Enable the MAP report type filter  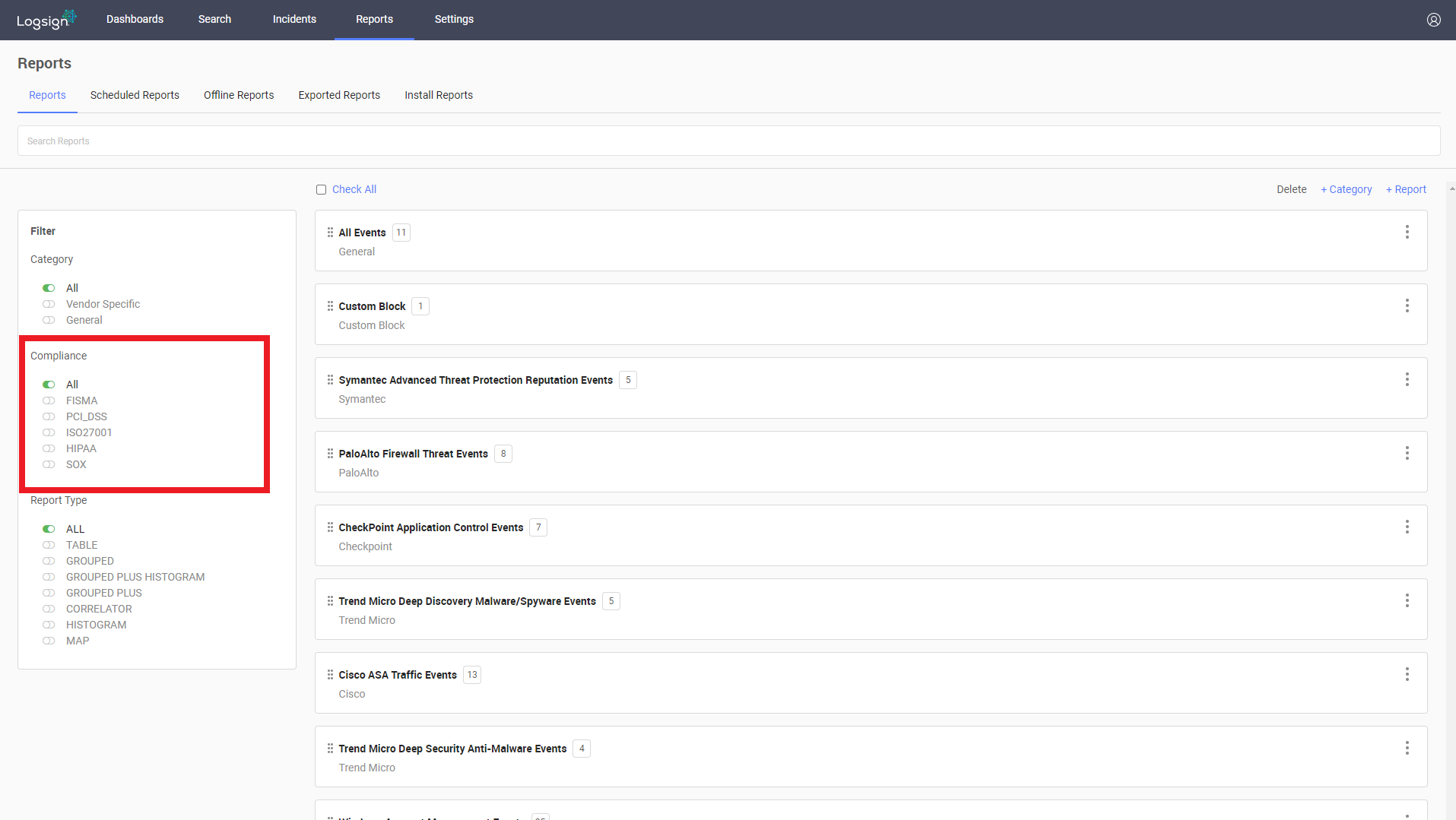[49, 641]
